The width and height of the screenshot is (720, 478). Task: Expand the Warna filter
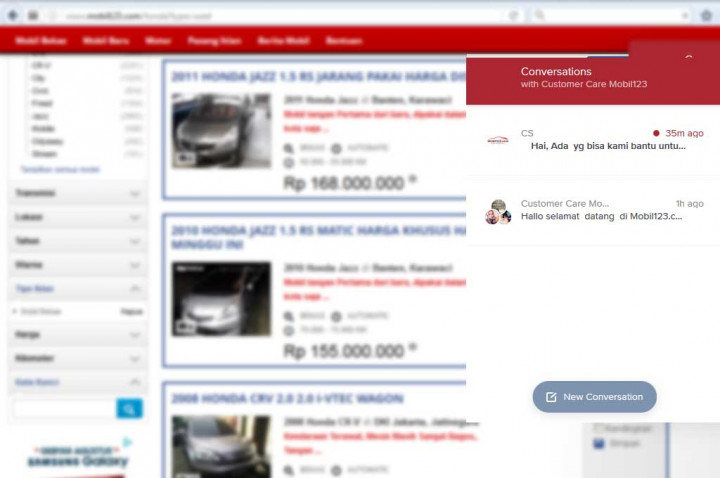tap(78, 265)
